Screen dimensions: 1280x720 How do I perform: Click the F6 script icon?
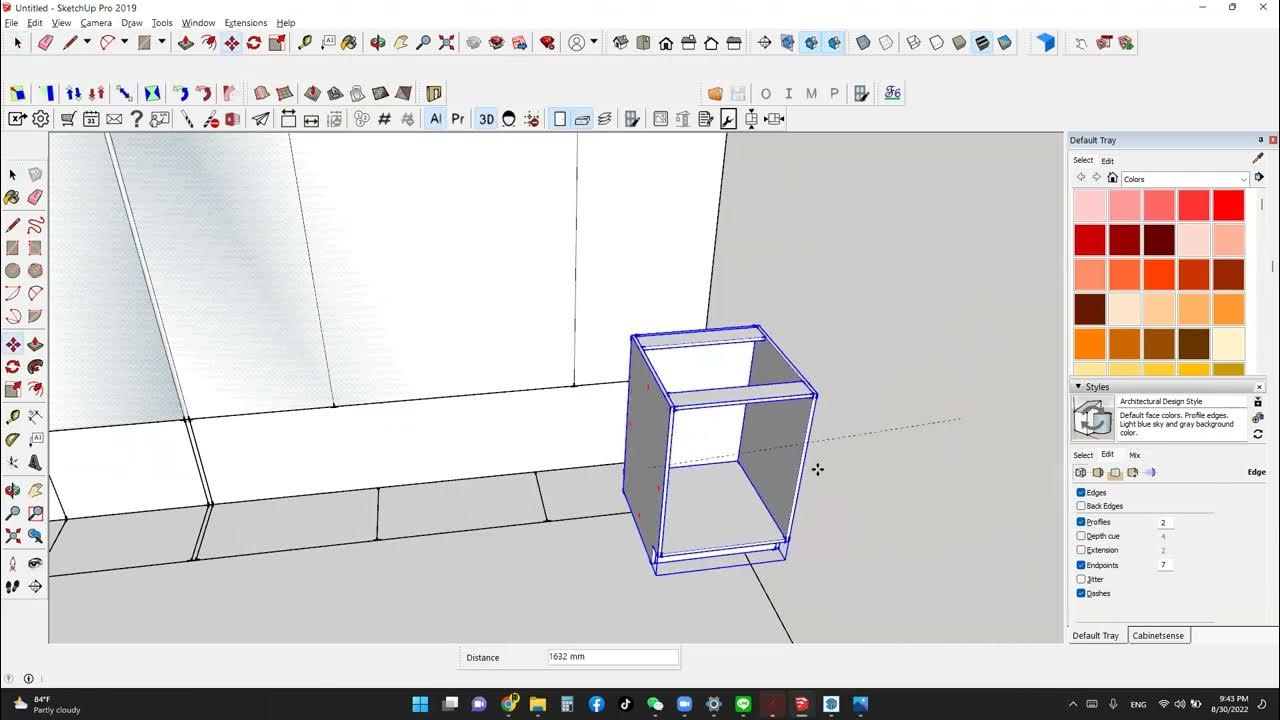892,93
